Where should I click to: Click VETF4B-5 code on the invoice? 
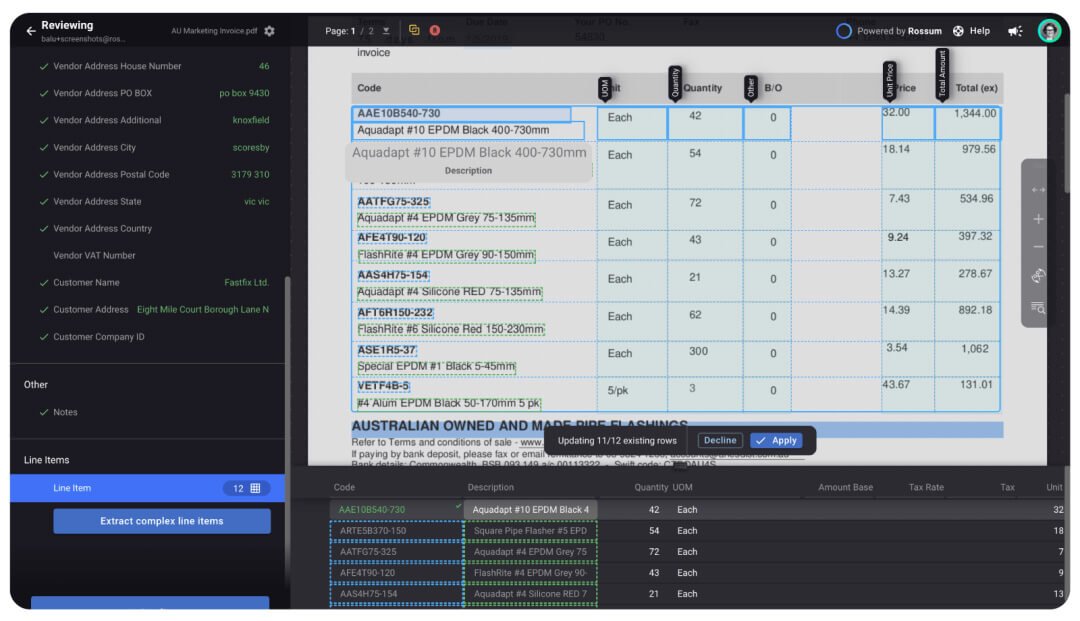pos(383,386)
